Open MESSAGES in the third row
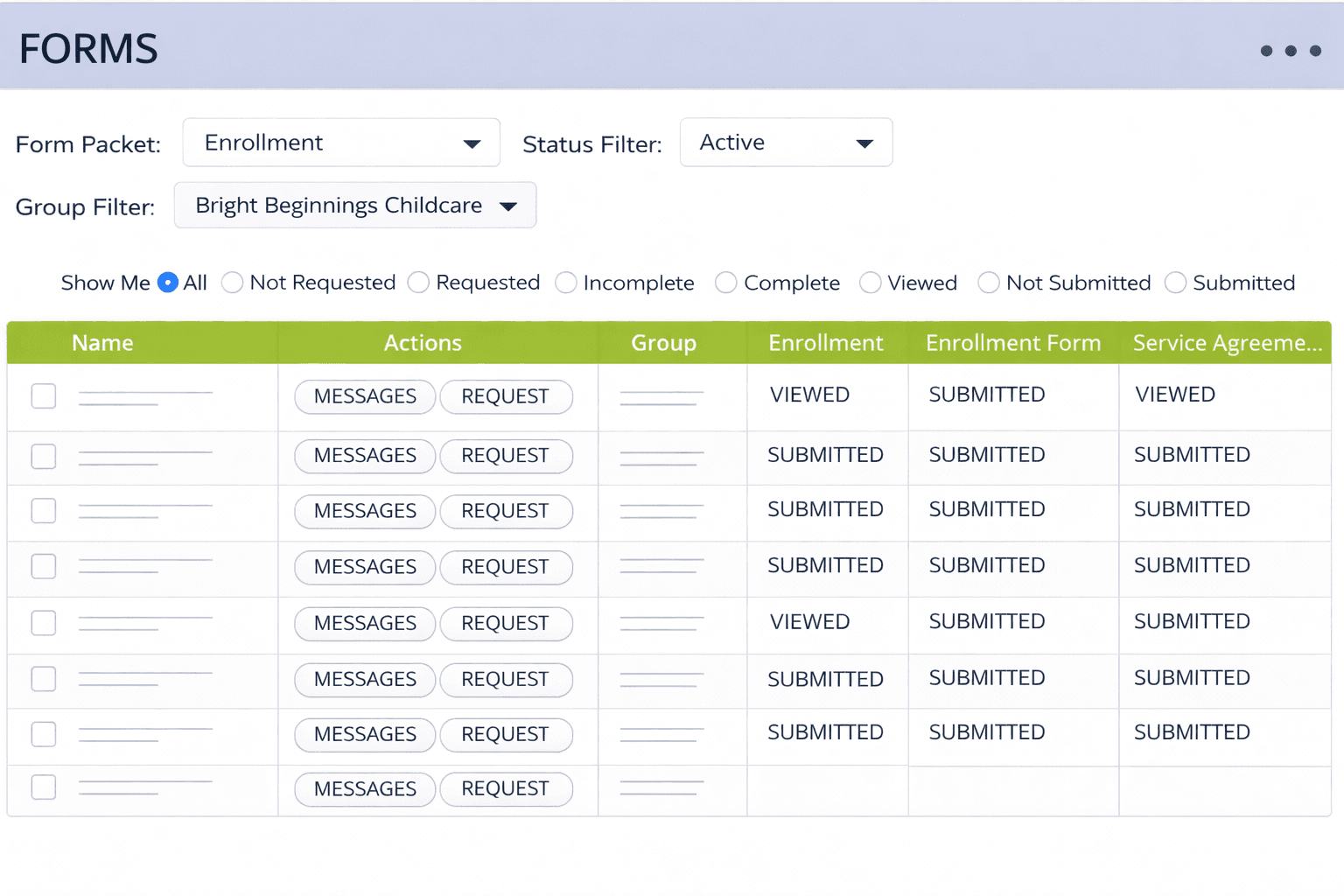 coord(365,511)
